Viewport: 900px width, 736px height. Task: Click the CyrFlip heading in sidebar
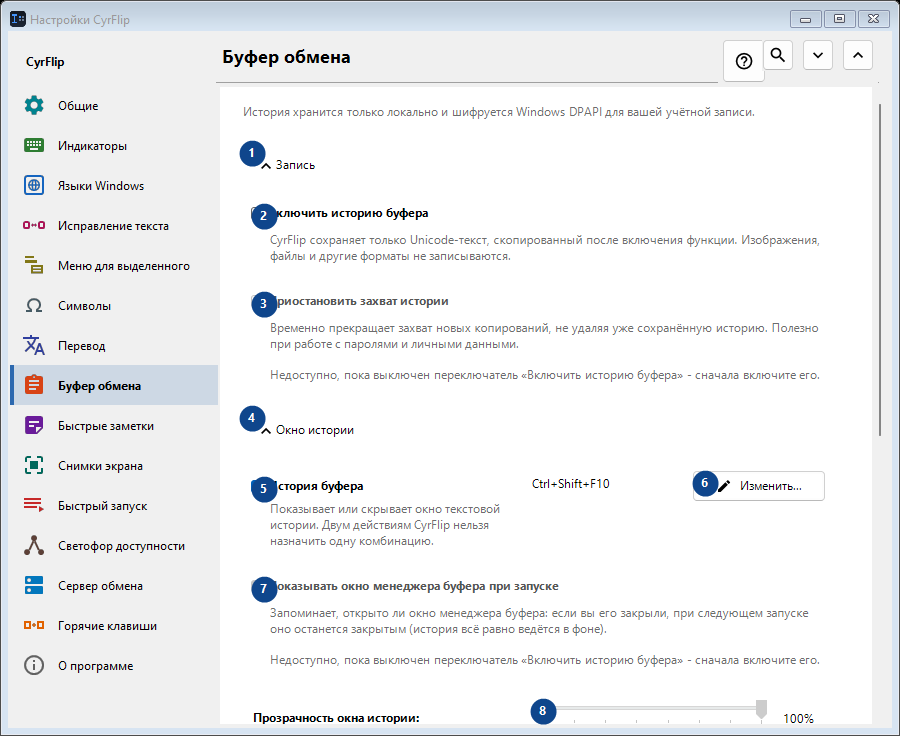[45, 62]
